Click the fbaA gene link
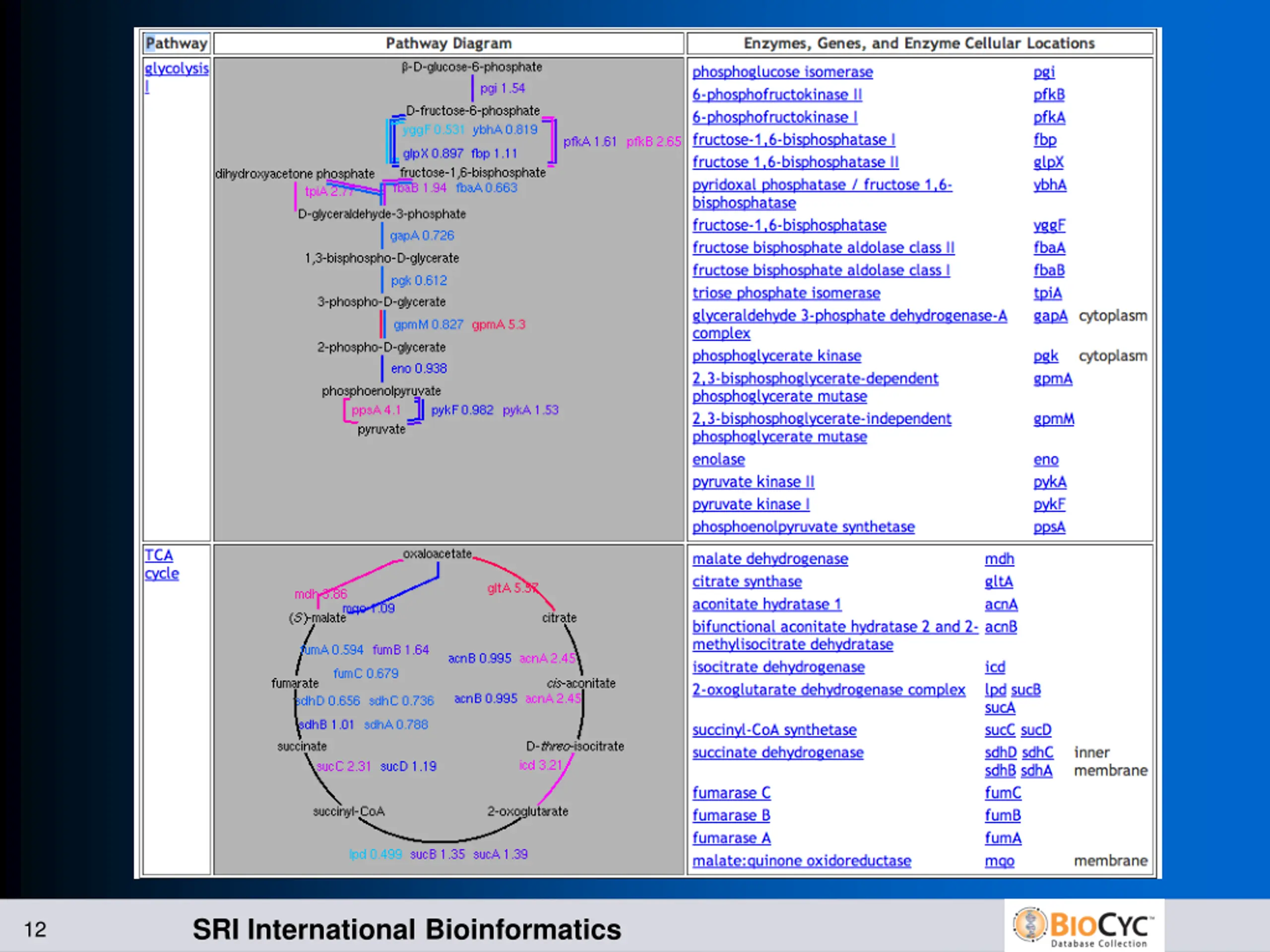 pyautogui.click(x=1049, y=247)
